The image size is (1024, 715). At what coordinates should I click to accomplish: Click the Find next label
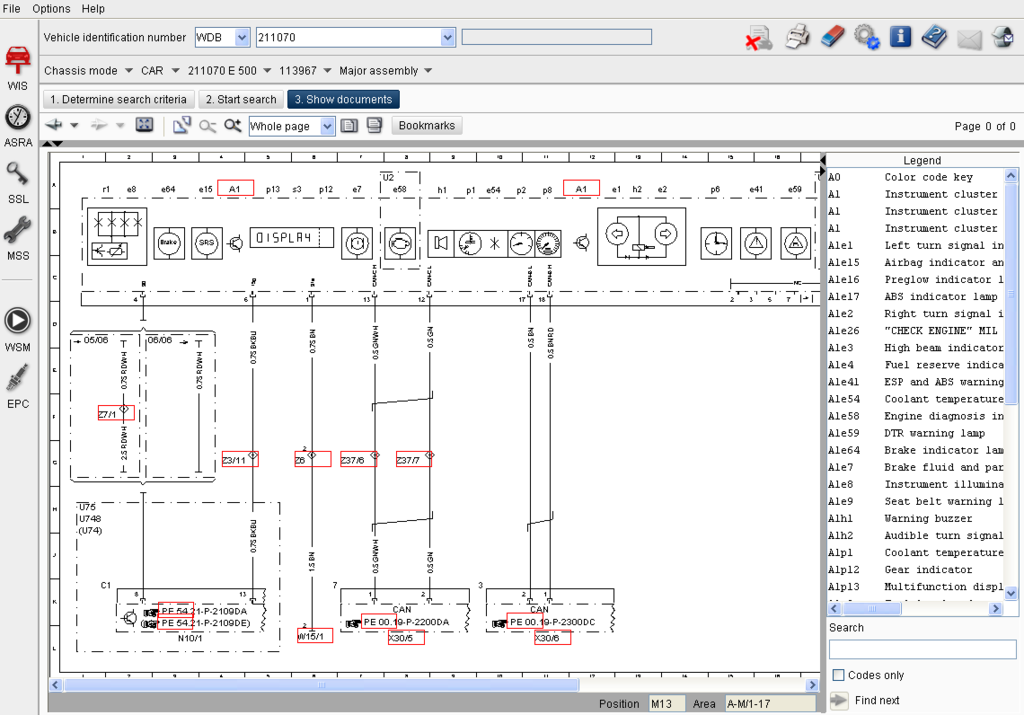click(877, 701)
